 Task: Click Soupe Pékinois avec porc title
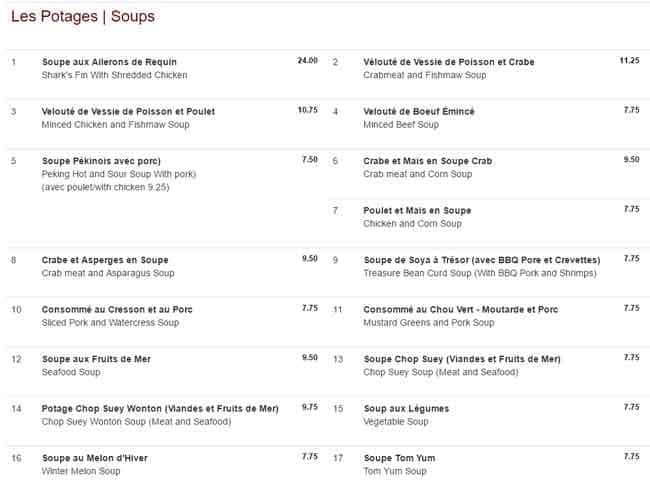point(101,161)
